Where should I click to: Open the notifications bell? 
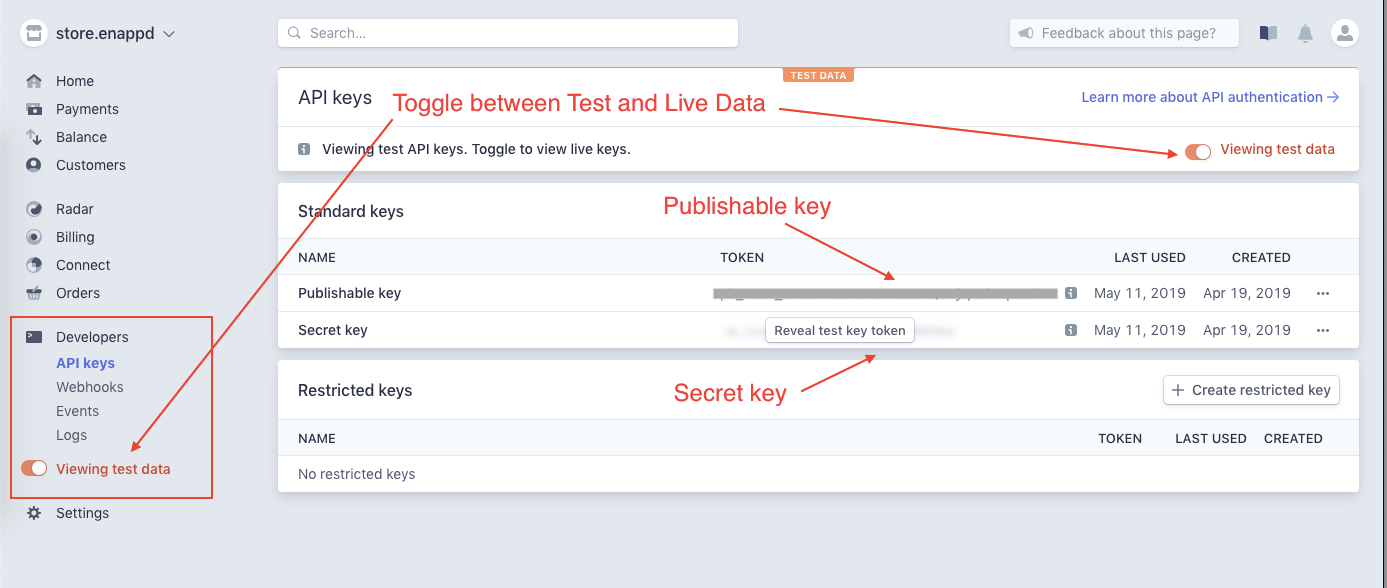(x=1305, y=33)
